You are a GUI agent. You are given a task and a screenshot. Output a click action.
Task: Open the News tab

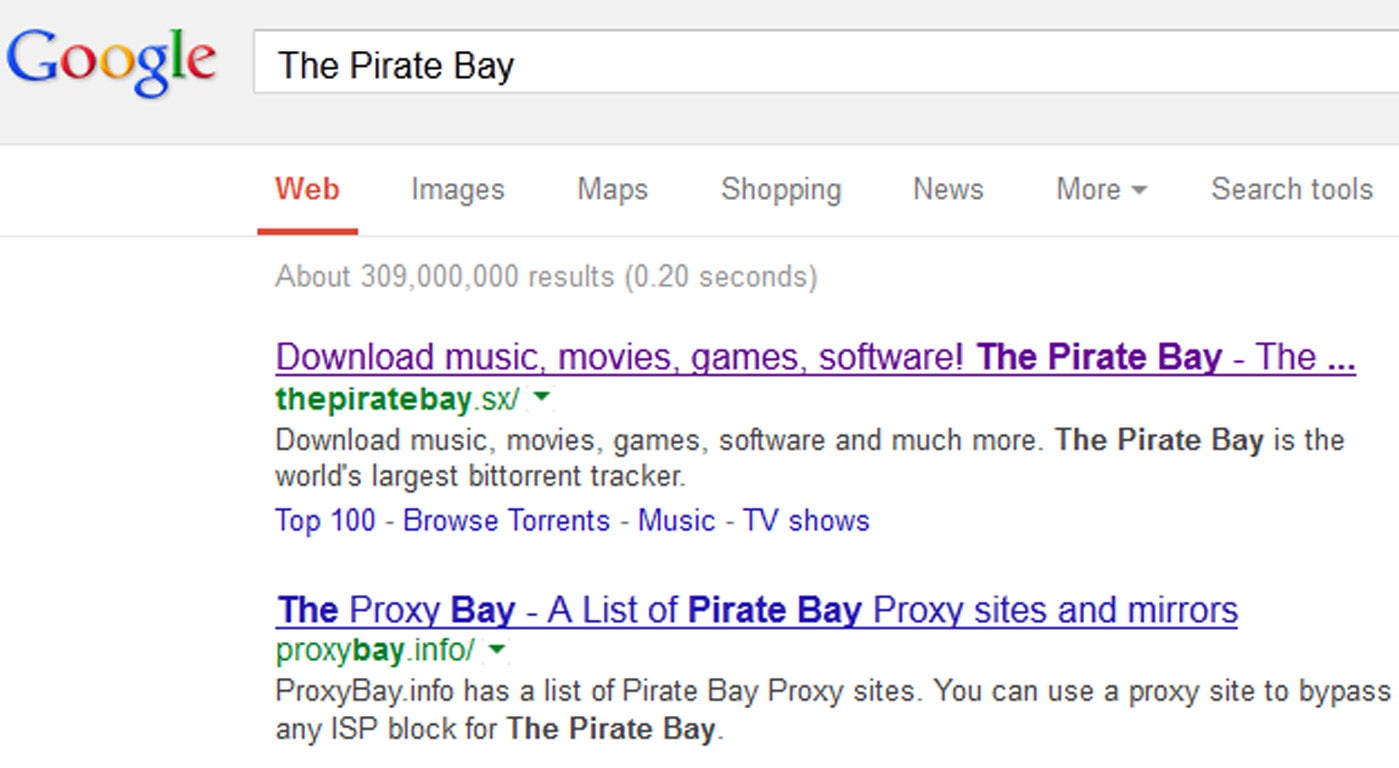pos(948,189)
